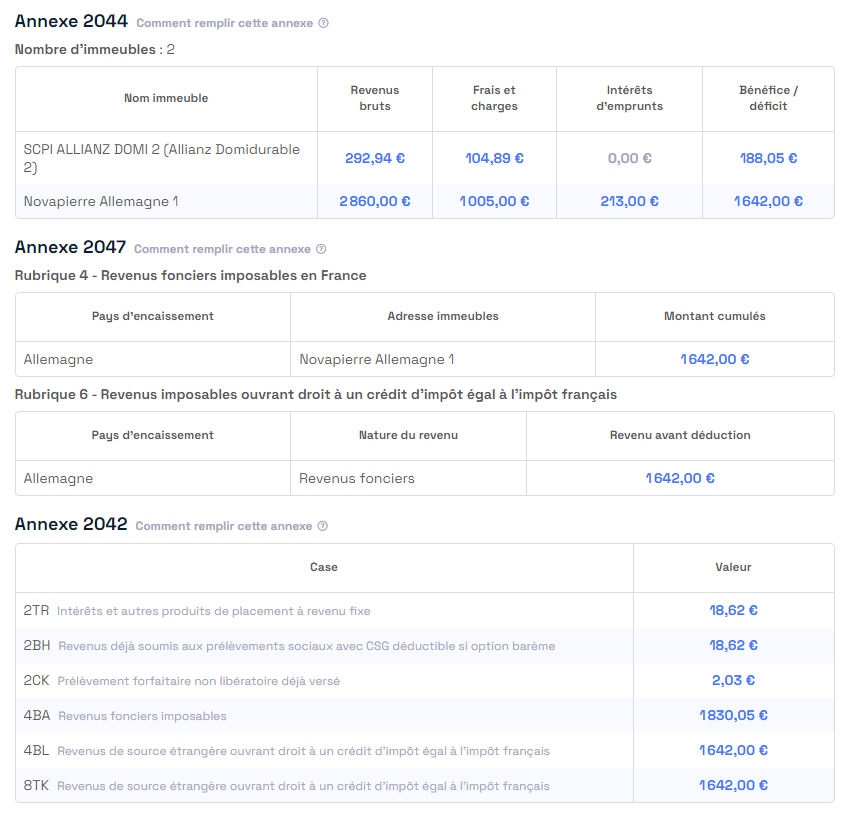Open 'Comment remplir cette annexe' for Annexe 2047
This screenshot has height=815, width=847.
coord(222,249)
